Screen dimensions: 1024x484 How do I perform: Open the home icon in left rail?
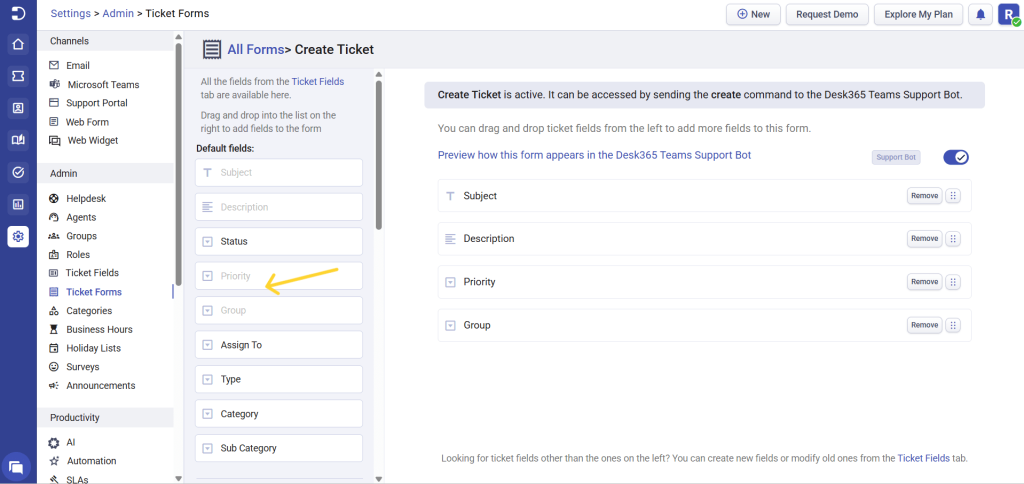pos(17,44)
